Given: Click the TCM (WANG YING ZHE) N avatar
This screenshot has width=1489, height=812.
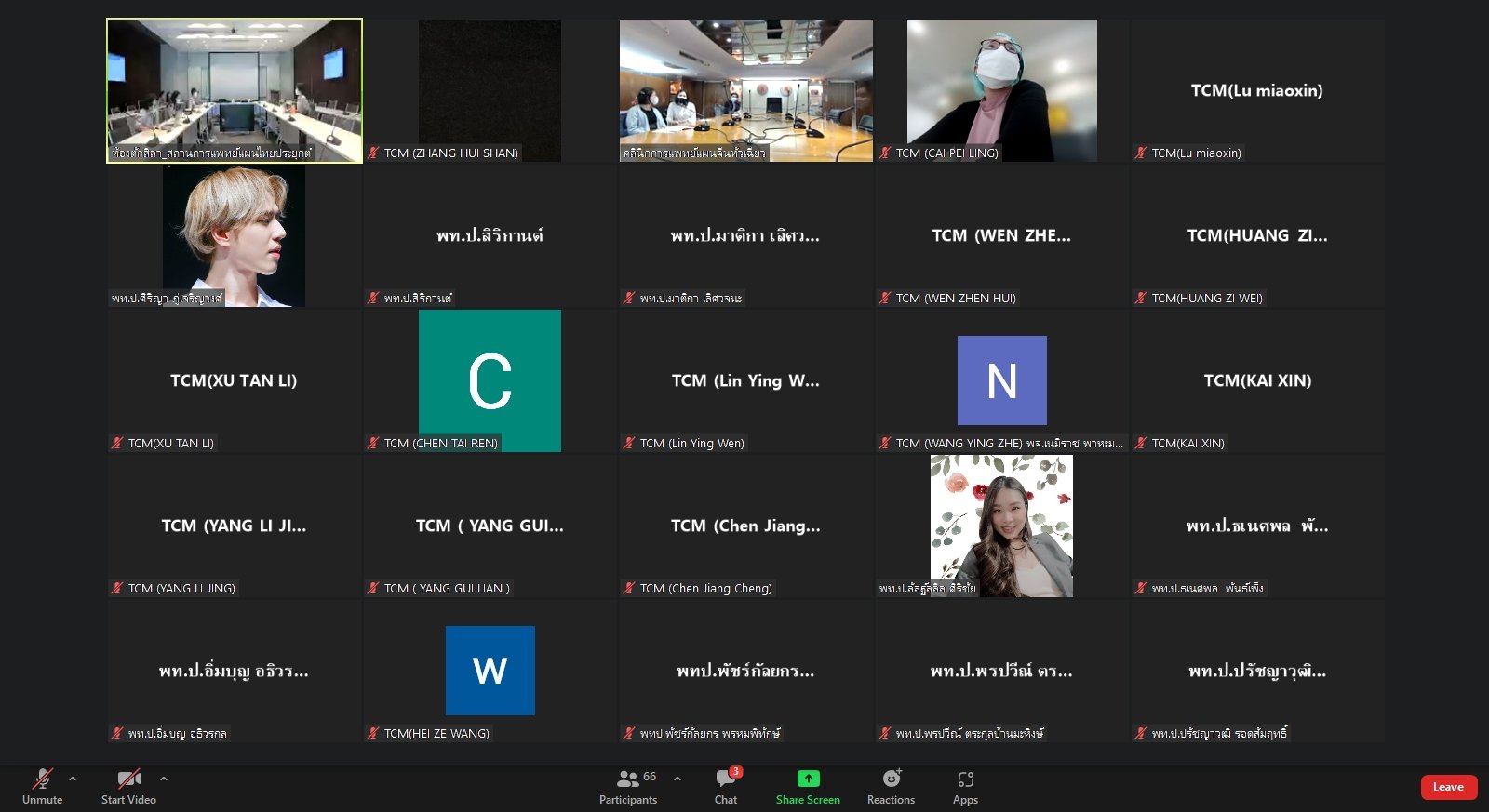Looking at the screenshot, I should point(1001,380).
